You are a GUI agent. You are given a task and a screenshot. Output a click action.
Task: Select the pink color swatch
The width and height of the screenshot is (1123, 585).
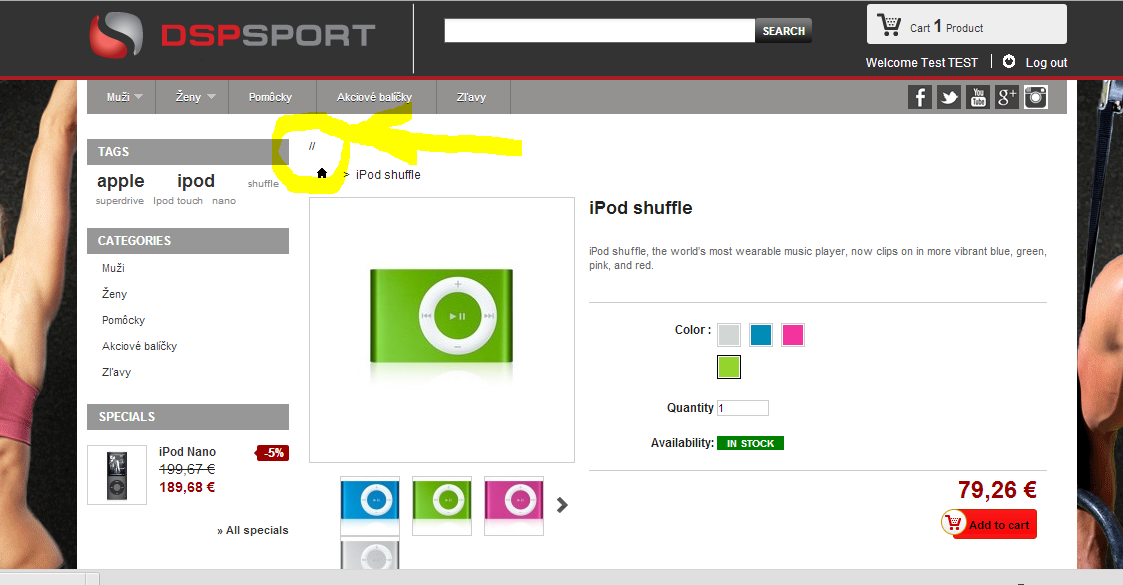tap(793, 334)
